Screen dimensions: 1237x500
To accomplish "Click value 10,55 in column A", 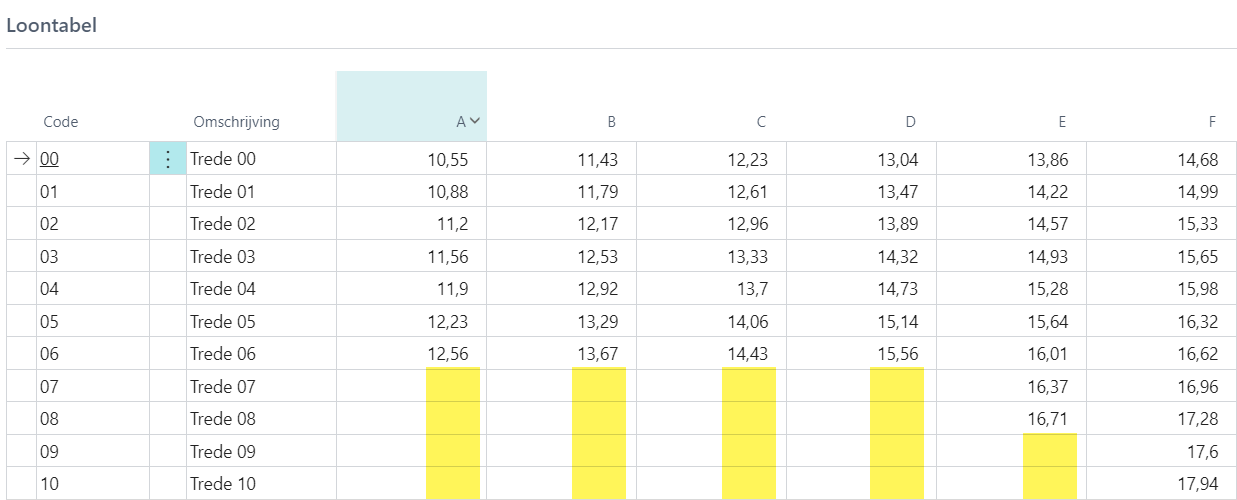I will (x=448, y=159).
